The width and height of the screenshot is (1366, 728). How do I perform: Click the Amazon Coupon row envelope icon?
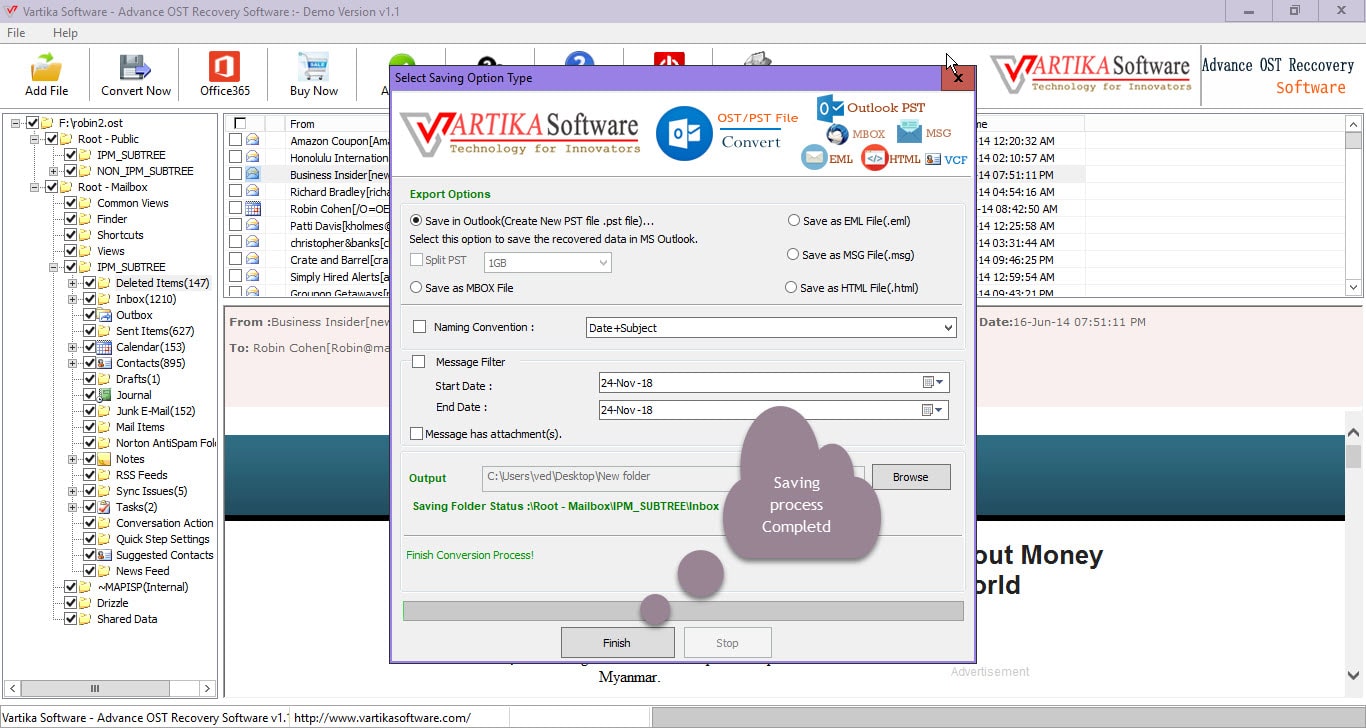point(253,141)
